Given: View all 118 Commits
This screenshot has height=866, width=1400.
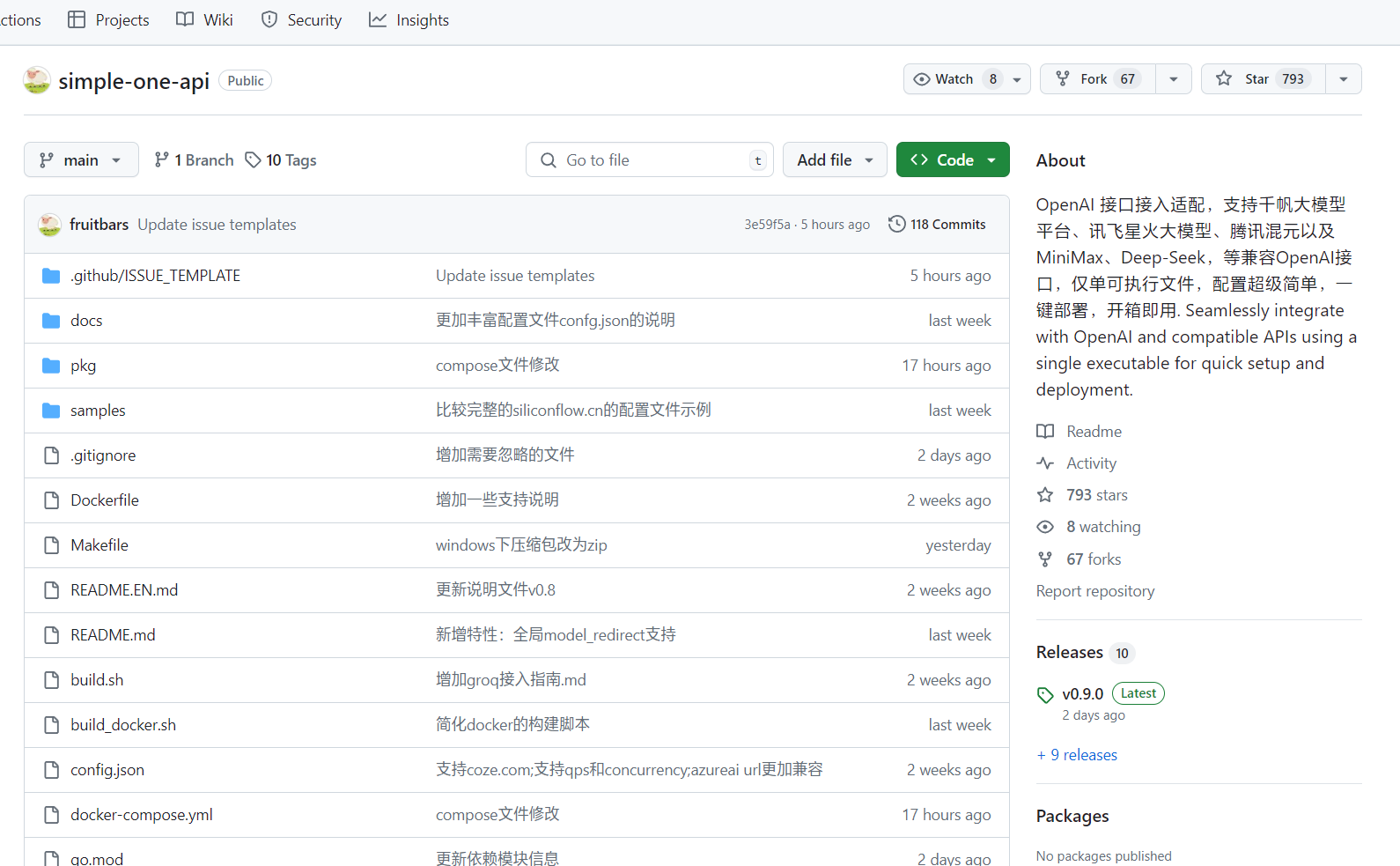Looking at the screenshot, I should (x=937, y=224).
